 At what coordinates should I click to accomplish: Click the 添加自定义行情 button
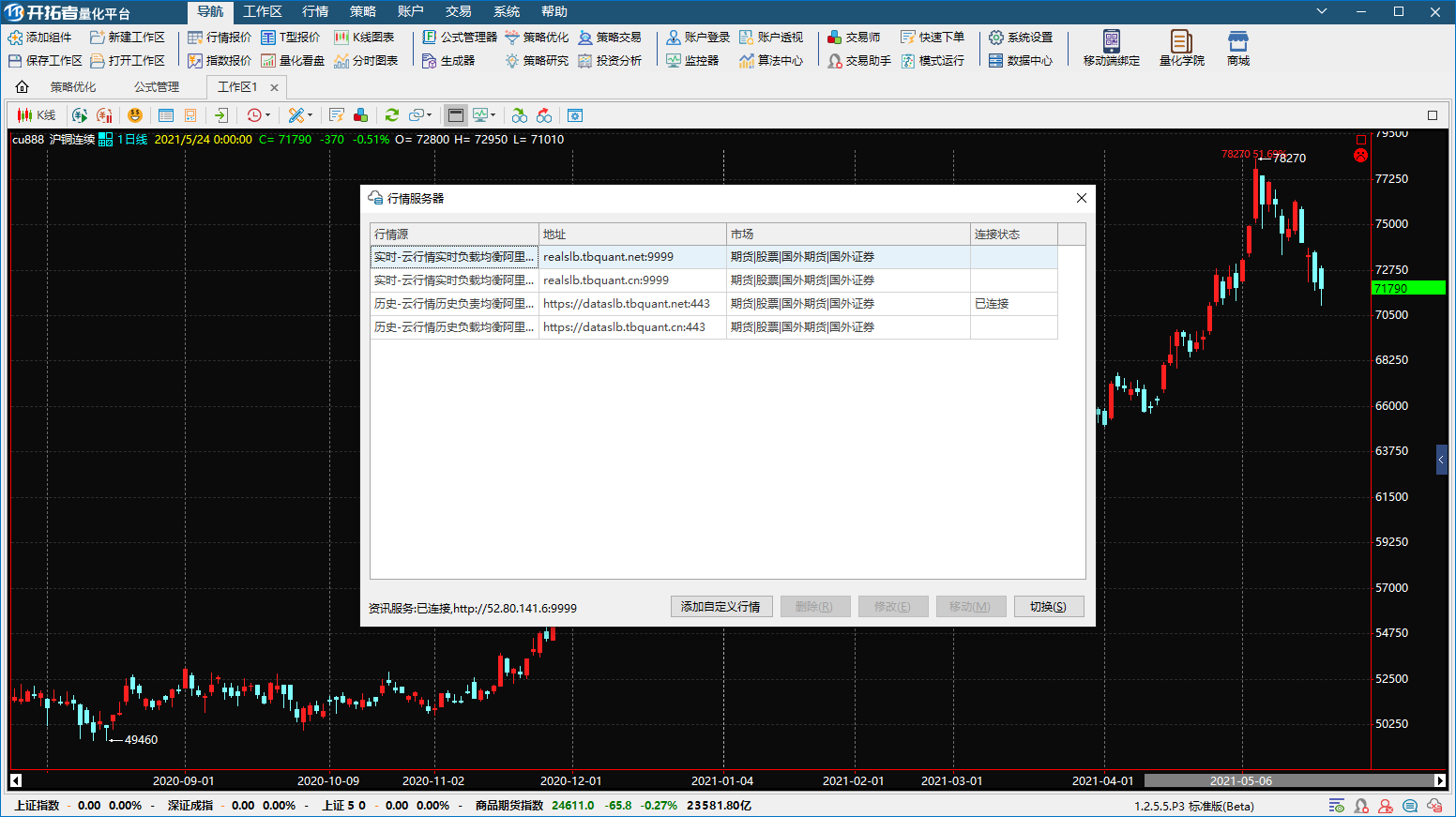click(721, 607)
